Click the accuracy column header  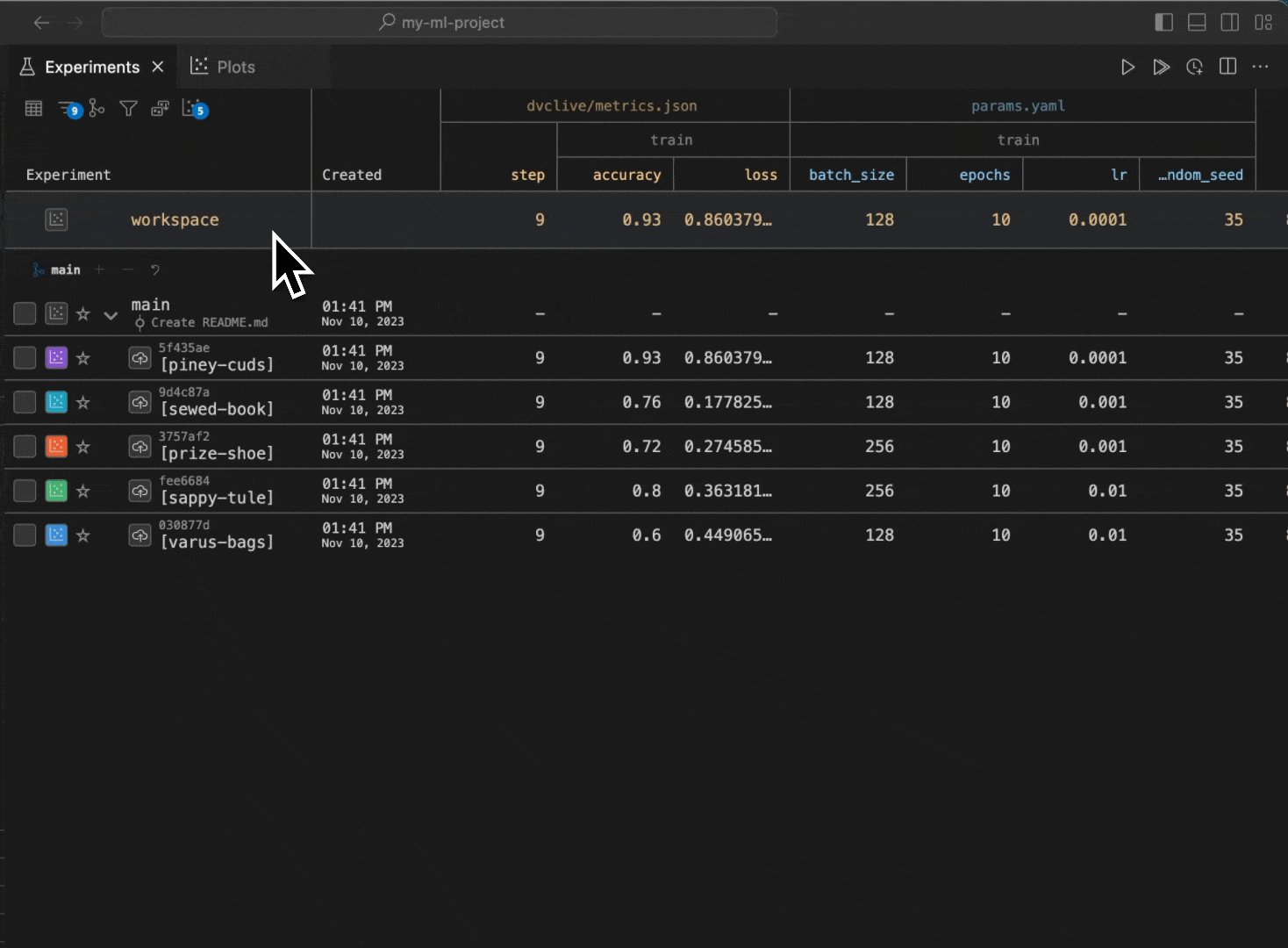(x=626, y=175)
